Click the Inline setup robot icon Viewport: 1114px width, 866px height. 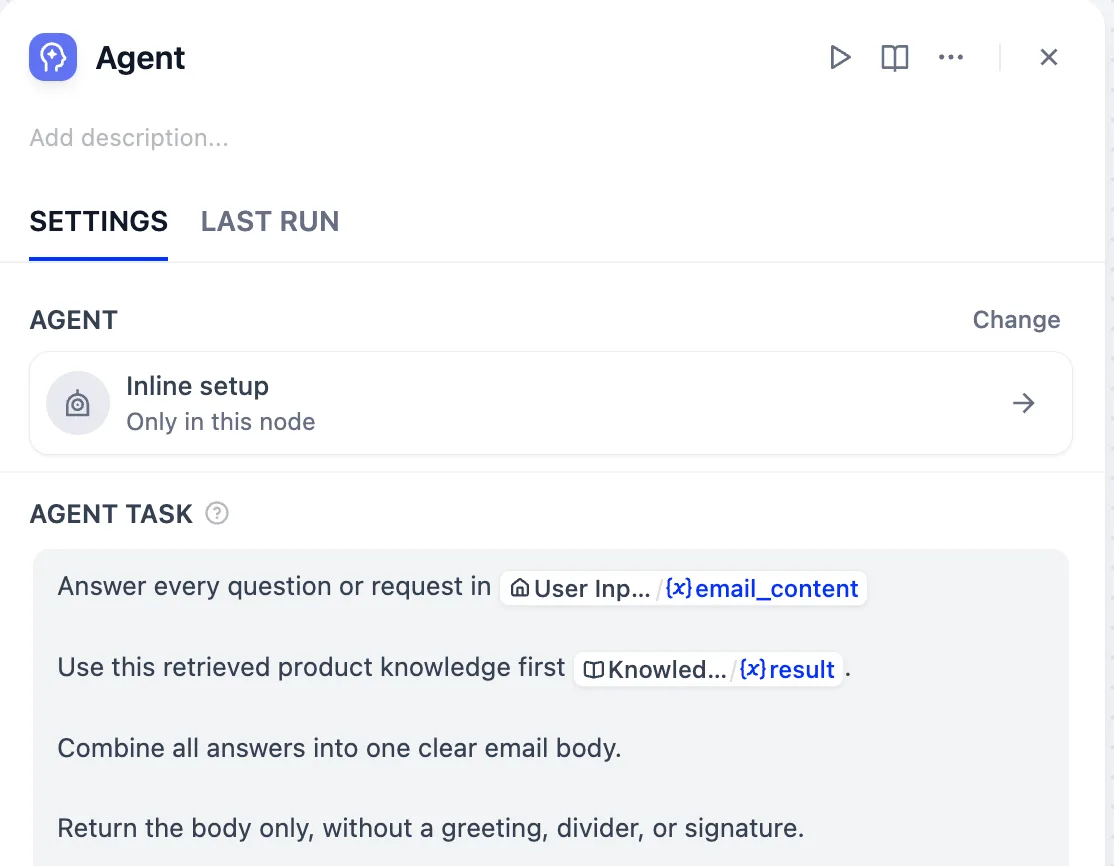78,403
